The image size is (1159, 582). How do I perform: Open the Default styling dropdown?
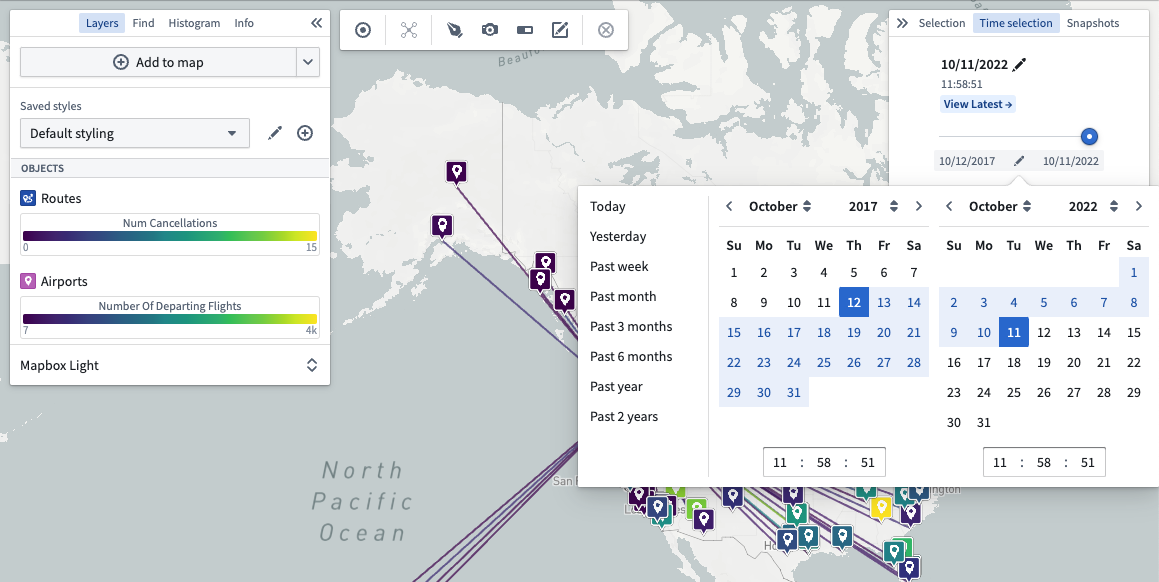135,133
